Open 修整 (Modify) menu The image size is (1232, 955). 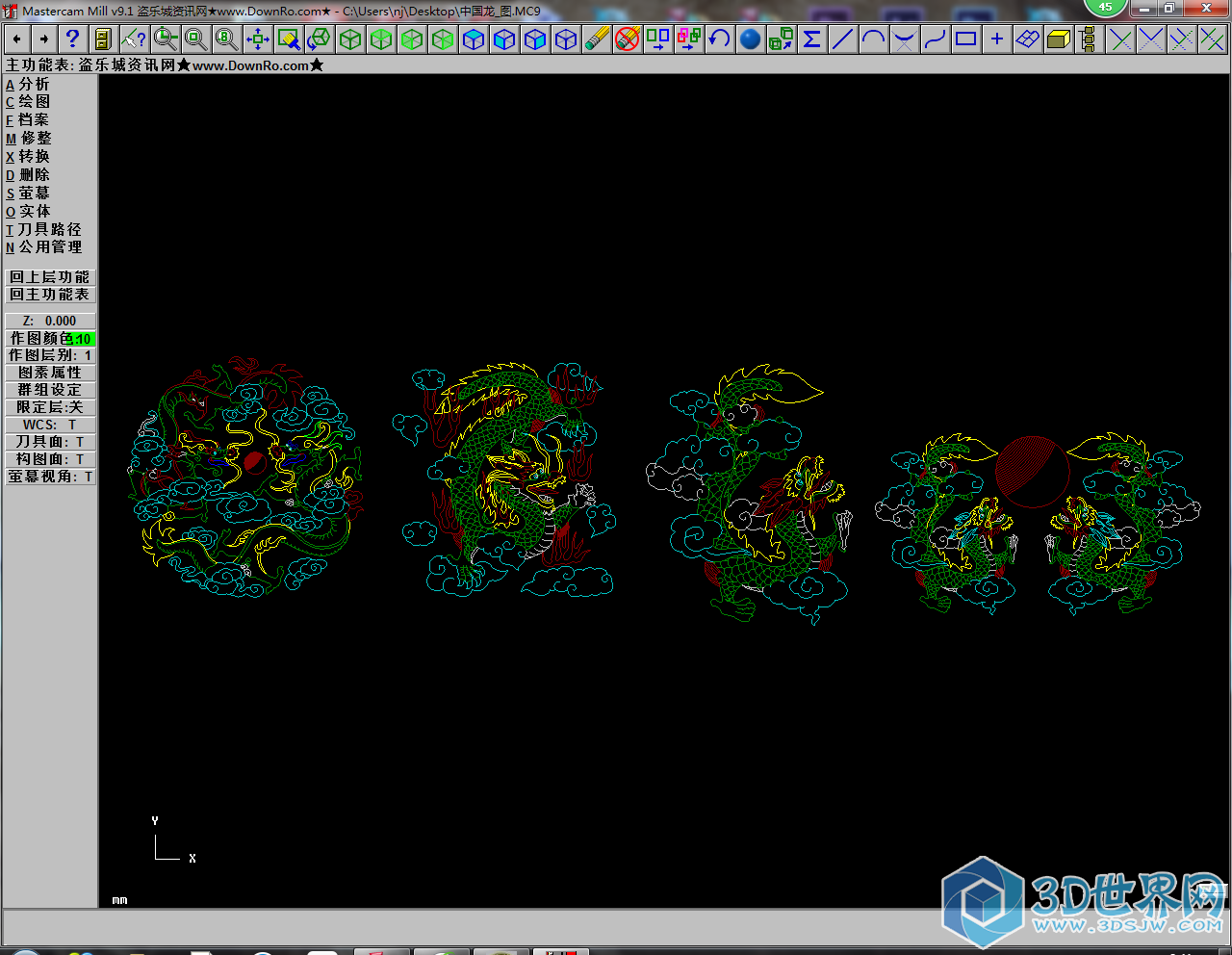tap(29, 139)
